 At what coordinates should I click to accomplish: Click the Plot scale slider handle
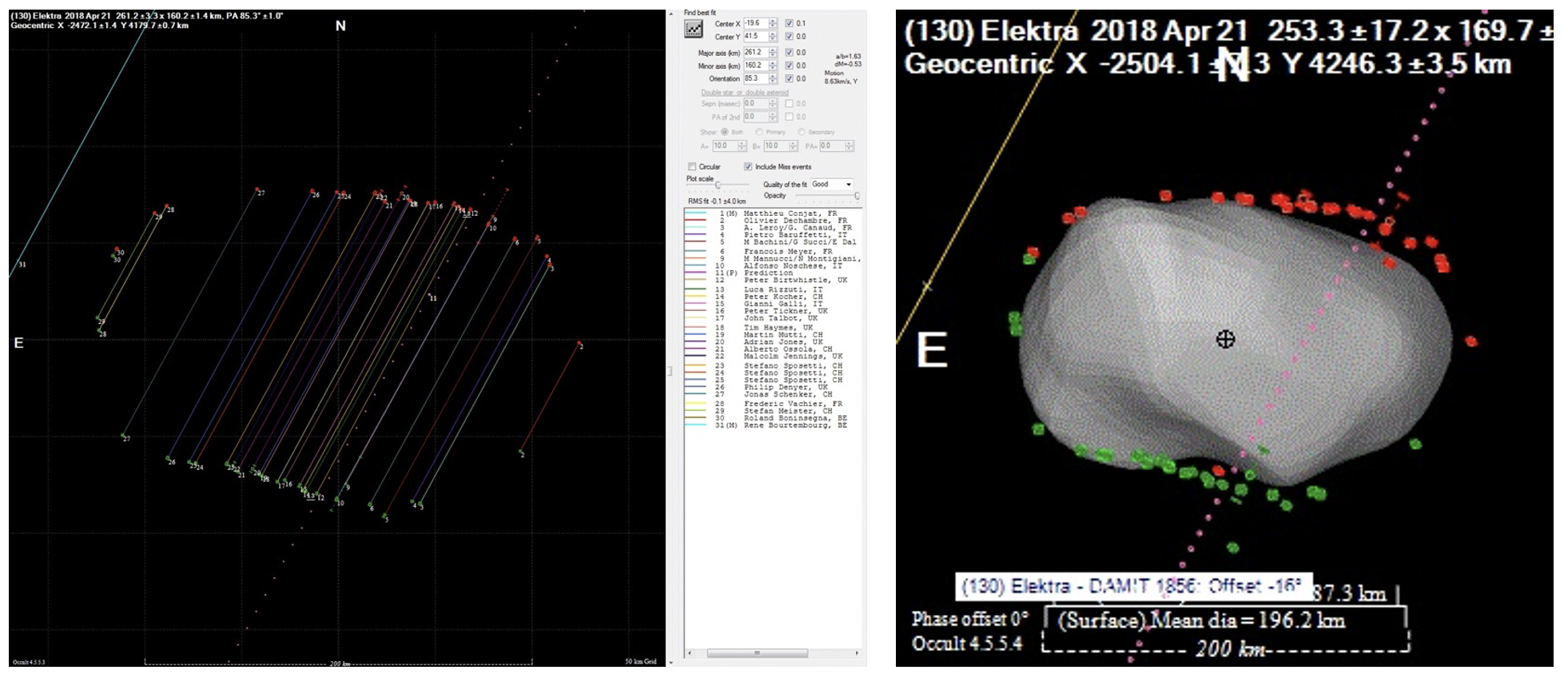(718, 185)
